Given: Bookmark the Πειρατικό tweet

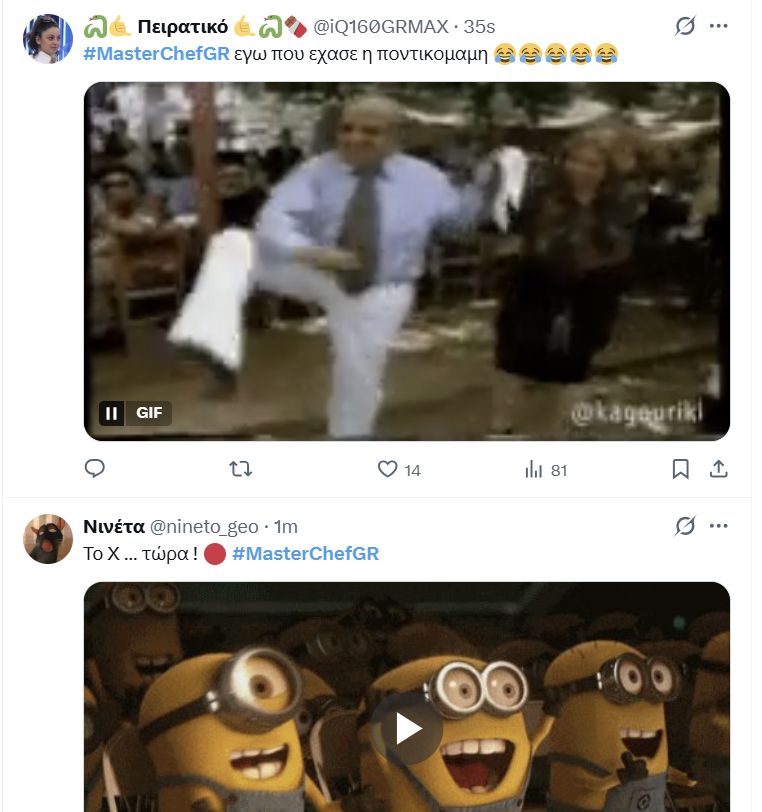Looking at the screenshot, I should (x=680, y=468).
